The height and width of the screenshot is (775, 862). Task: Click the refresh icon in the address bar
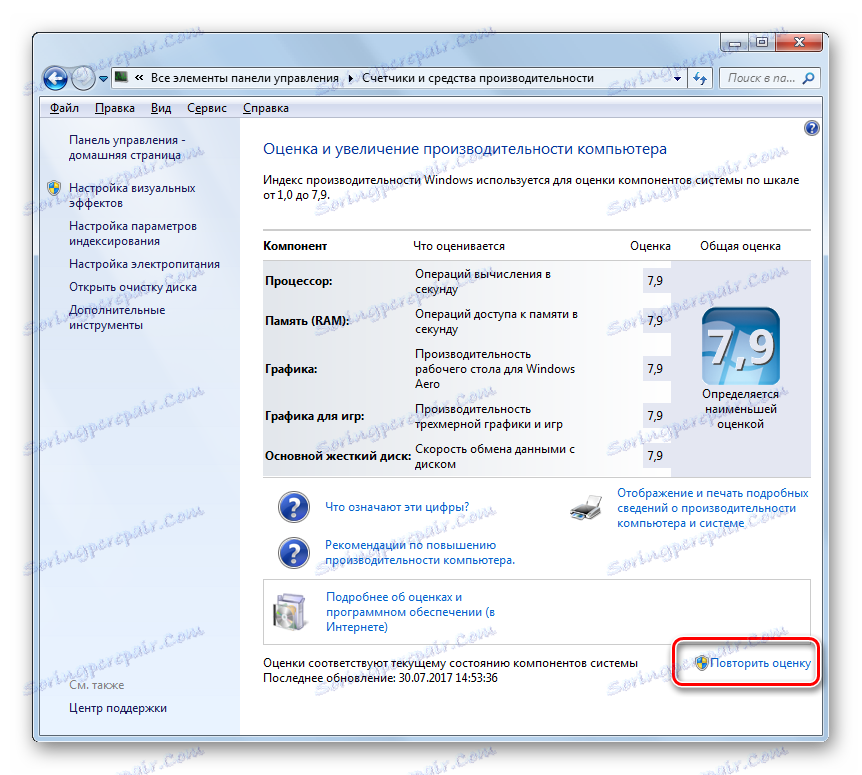(x=700, y=78)
